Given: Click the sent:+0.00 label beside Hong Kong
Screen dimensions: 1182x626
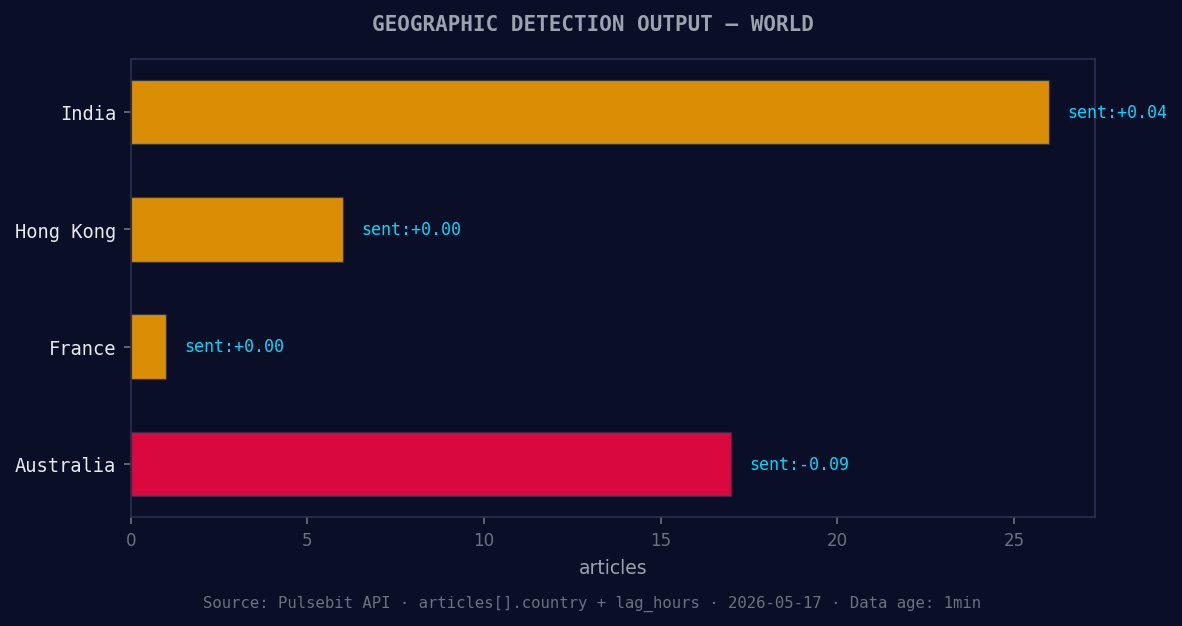Looking at the screenshot, I should (412, 229).
